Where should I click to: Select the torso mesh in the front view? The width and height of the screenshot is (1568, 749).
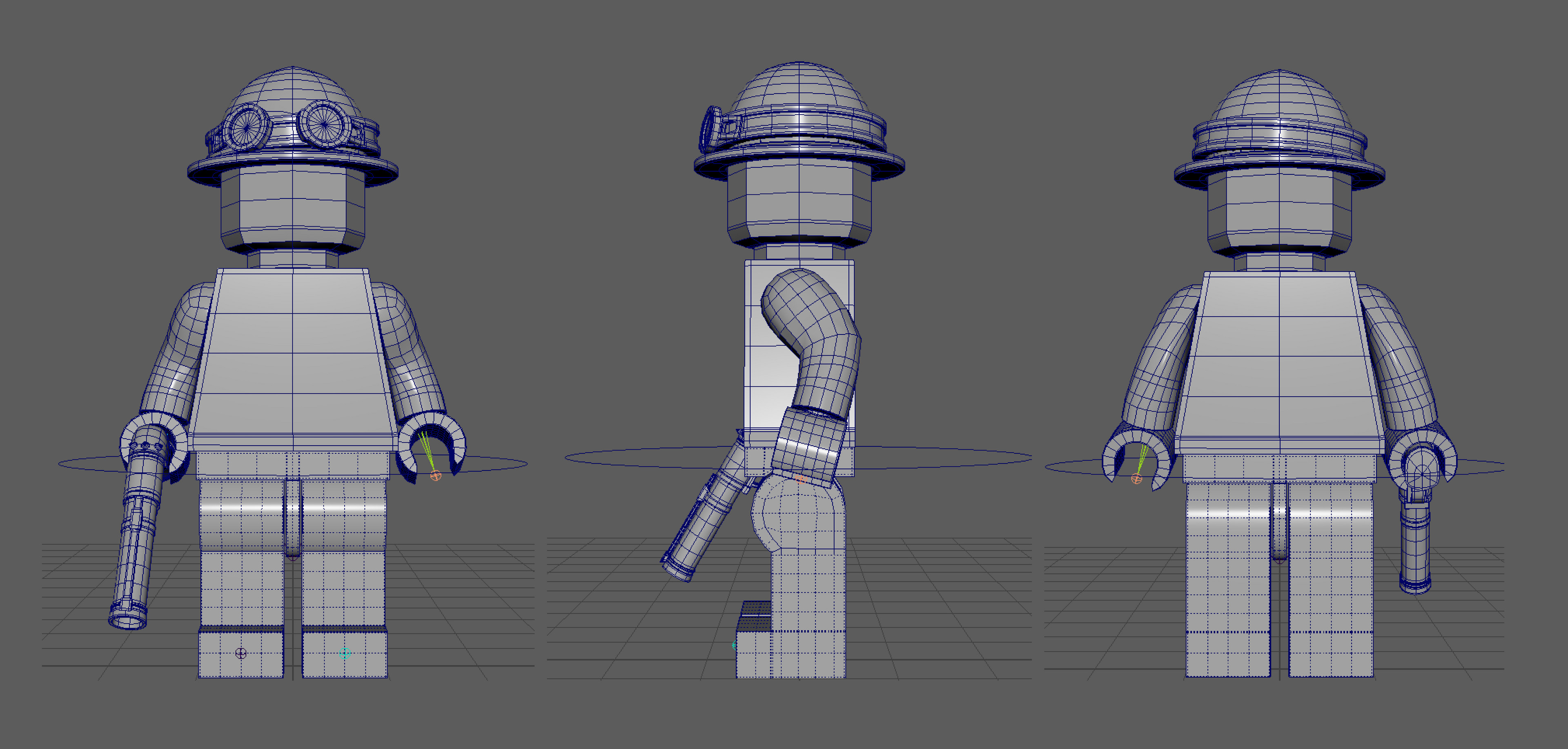(x=293, y=359)
